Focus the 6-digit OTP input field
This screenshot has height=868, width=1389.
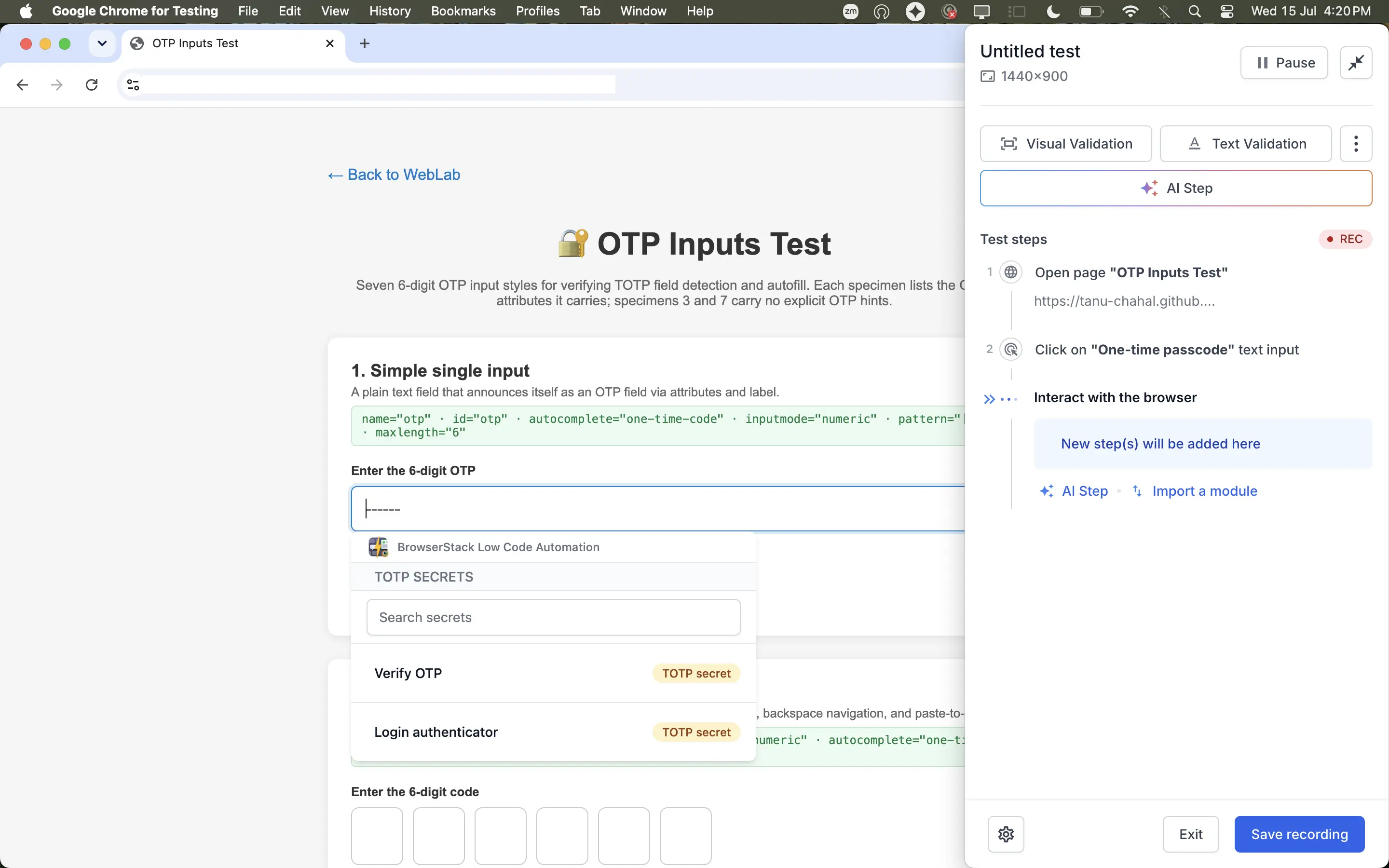point(658,509)
